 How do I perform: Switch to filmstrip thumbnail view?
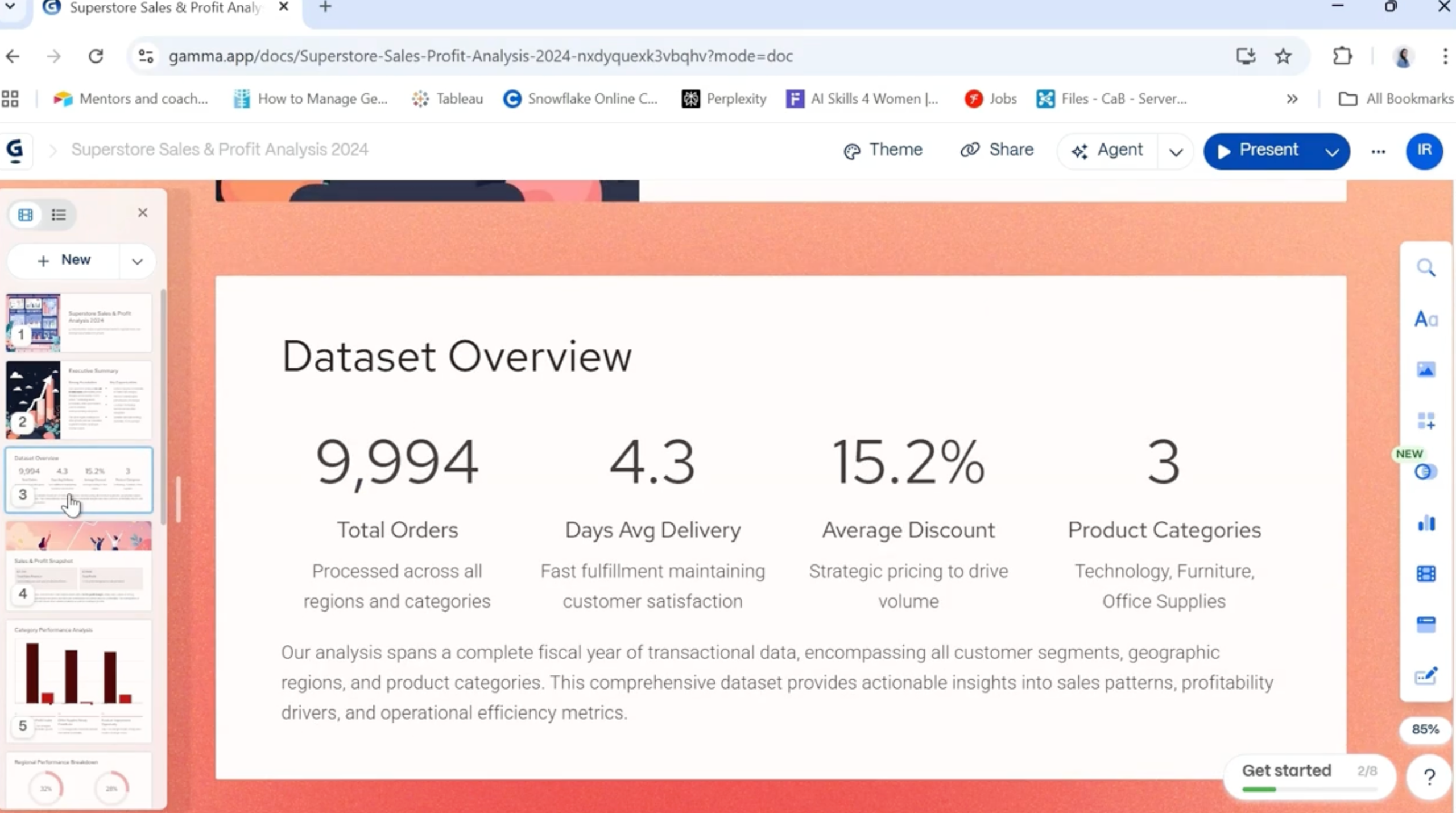tap(26, 215)
